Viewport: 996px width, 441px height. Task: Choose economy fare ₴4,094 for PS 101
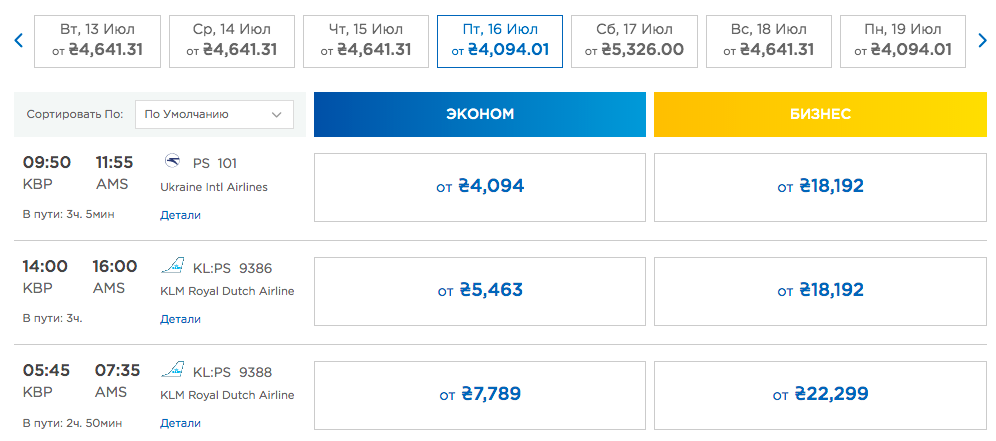(480, 187)
